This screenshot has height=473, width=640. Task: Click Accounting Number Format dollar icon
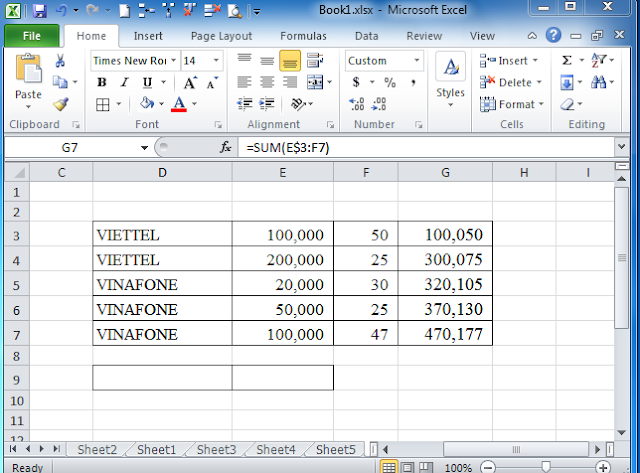pyautogui.click(x=356, y=82)
